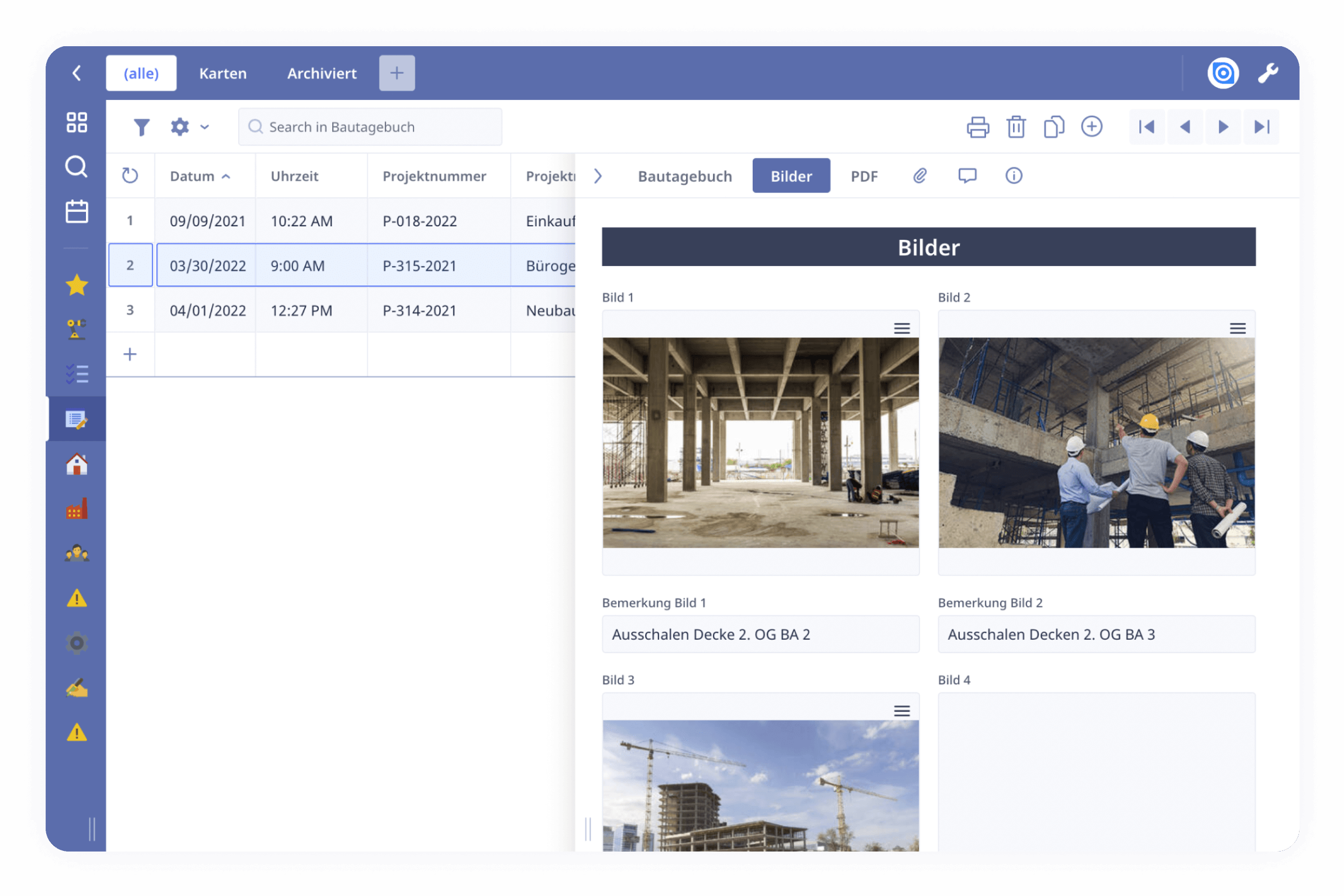Image resolution: width=1344 pixels, height=896 pixels.
Task: Open the gear cog icon in sidebar
Action: coord(77,643)
